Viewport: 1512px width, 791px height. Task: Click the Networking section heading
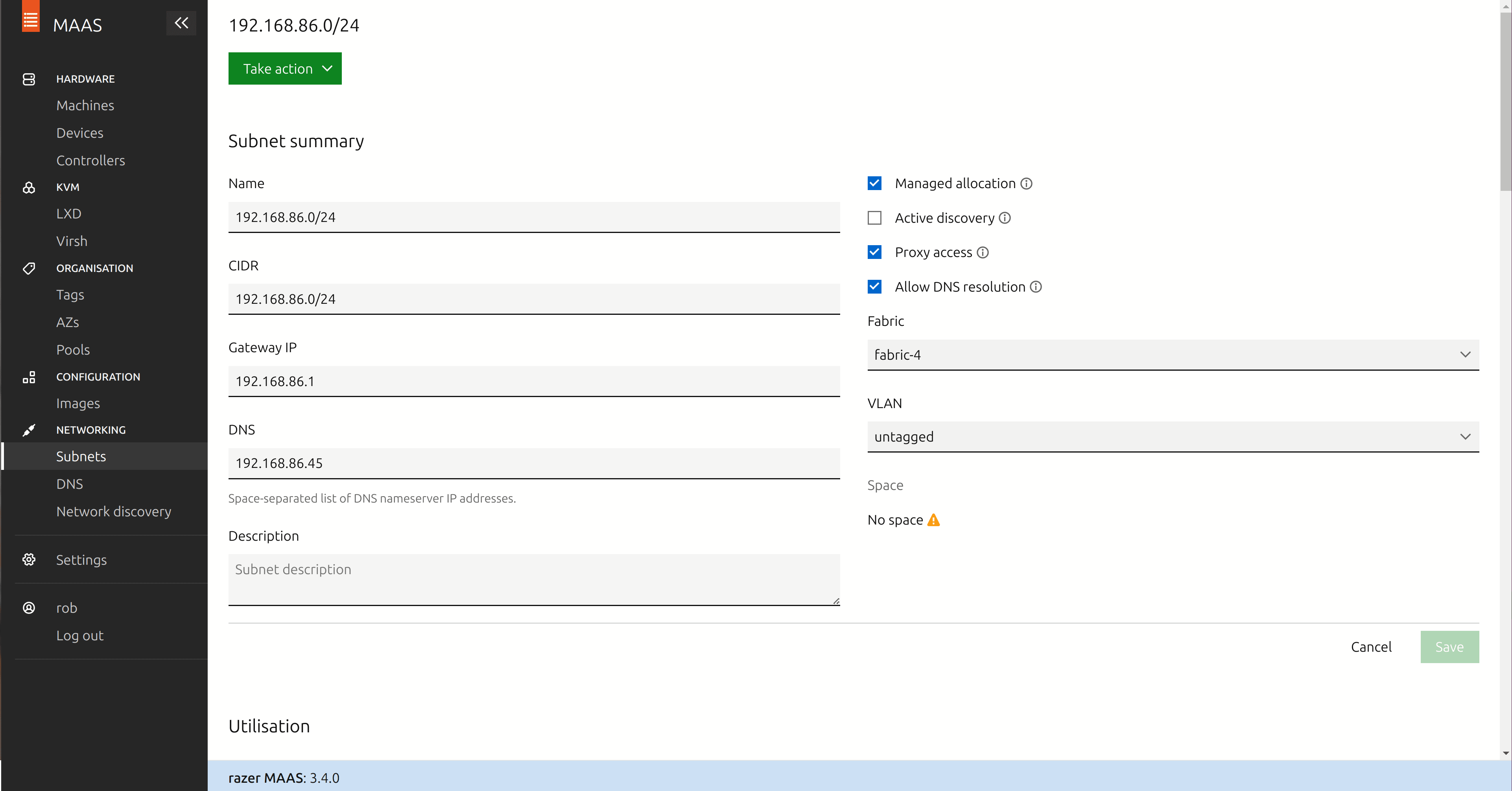point(91,430)
